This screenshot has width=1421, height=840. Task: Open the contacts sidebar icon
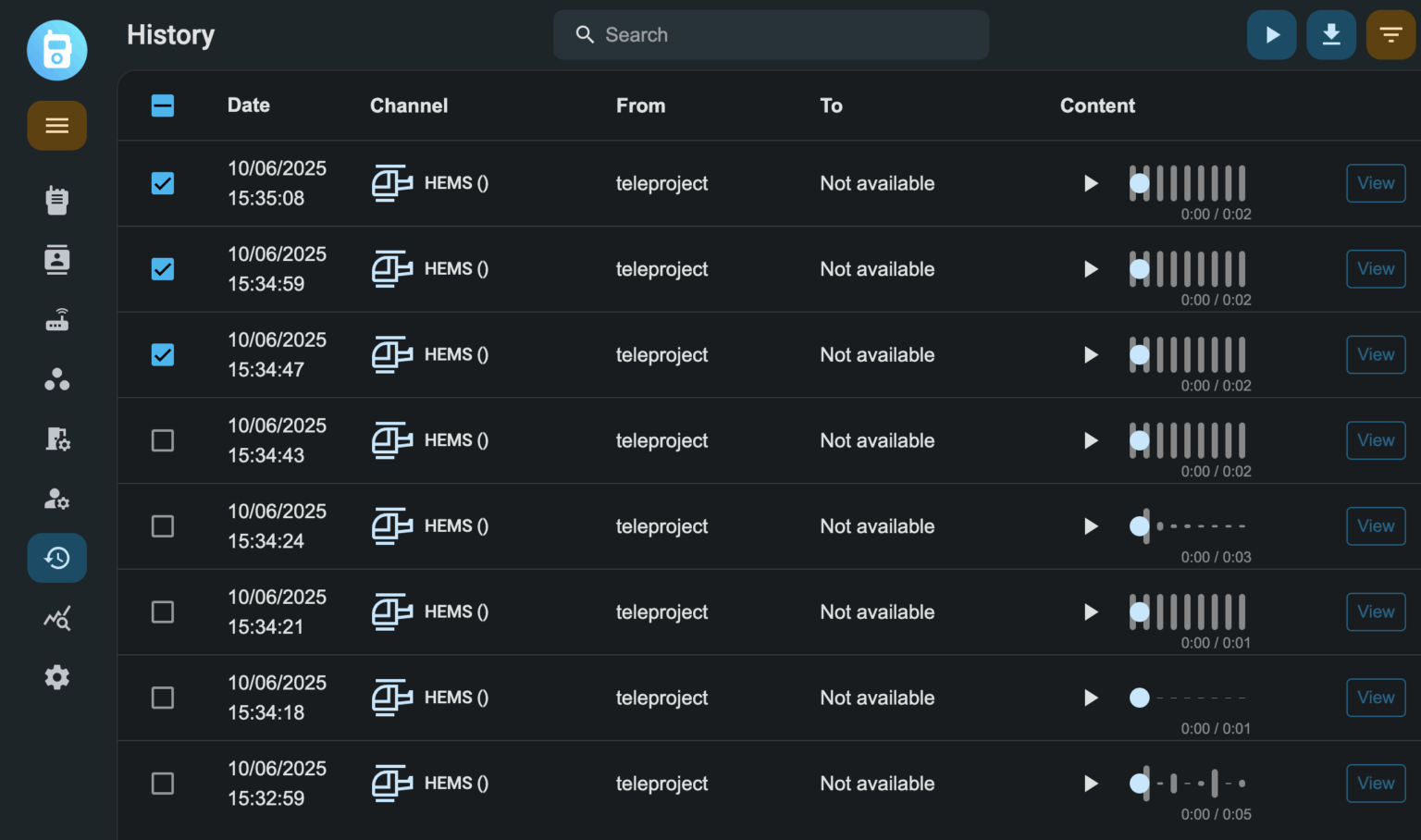57,260
